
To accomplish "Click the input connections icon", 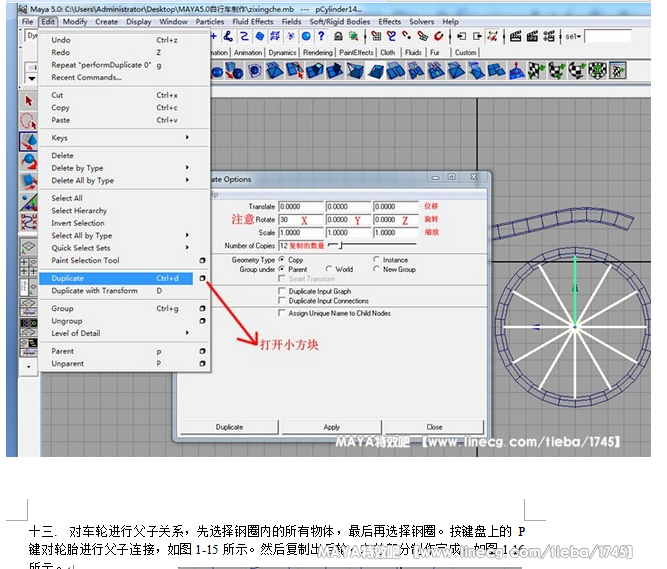I will point(461,37).
